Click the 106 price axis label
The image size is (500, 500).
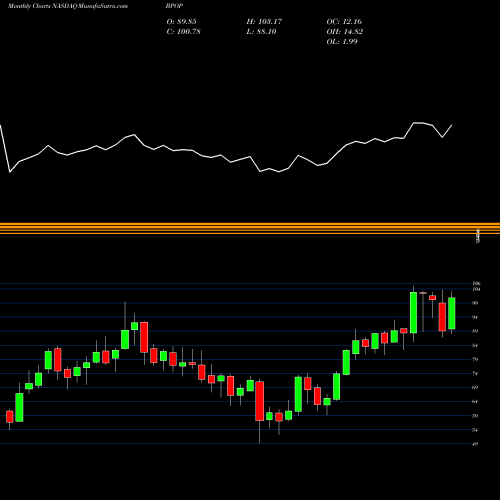477,283
